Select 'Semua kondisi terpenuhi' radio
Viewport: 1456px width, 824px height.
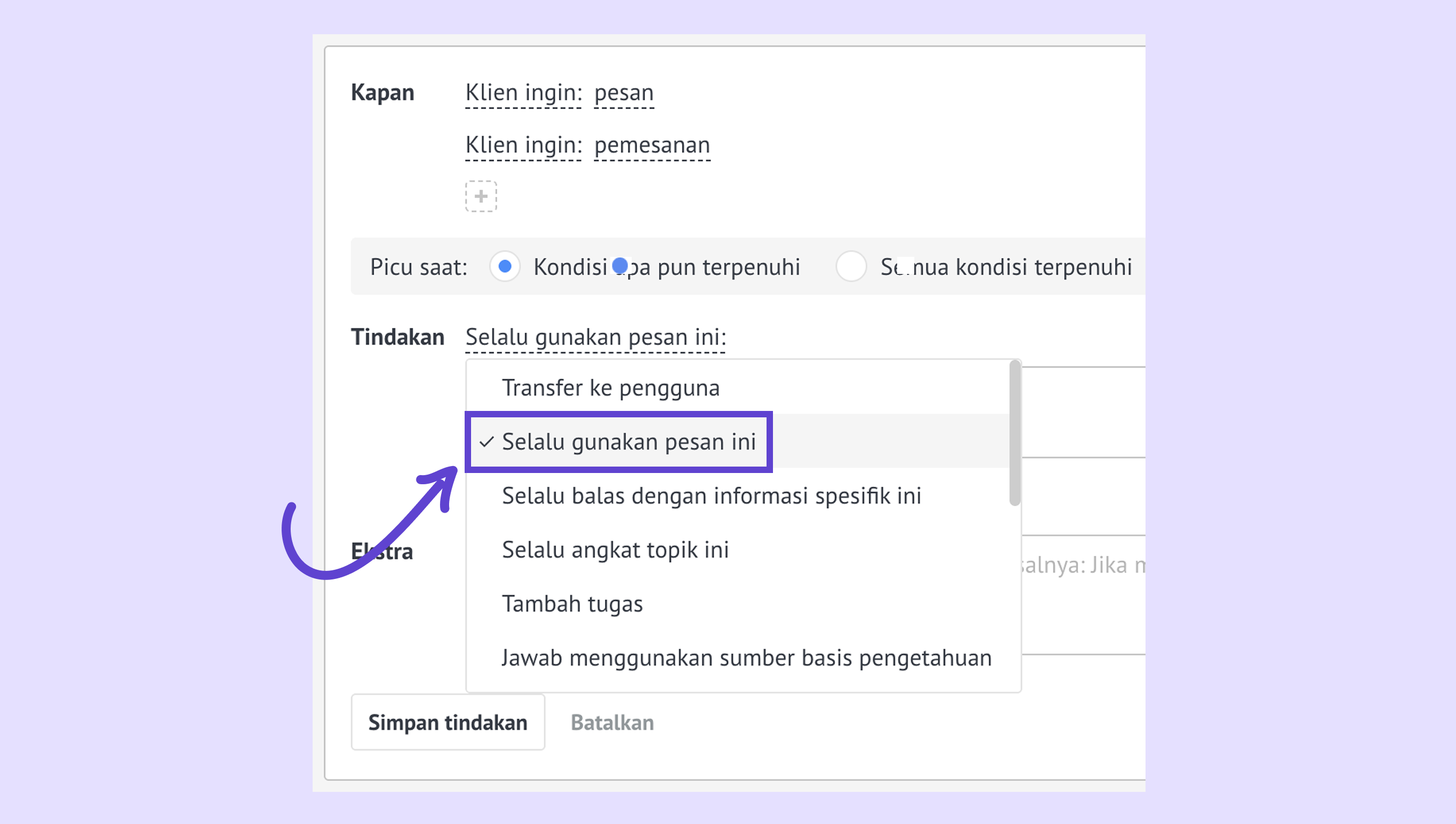(851, 266)
